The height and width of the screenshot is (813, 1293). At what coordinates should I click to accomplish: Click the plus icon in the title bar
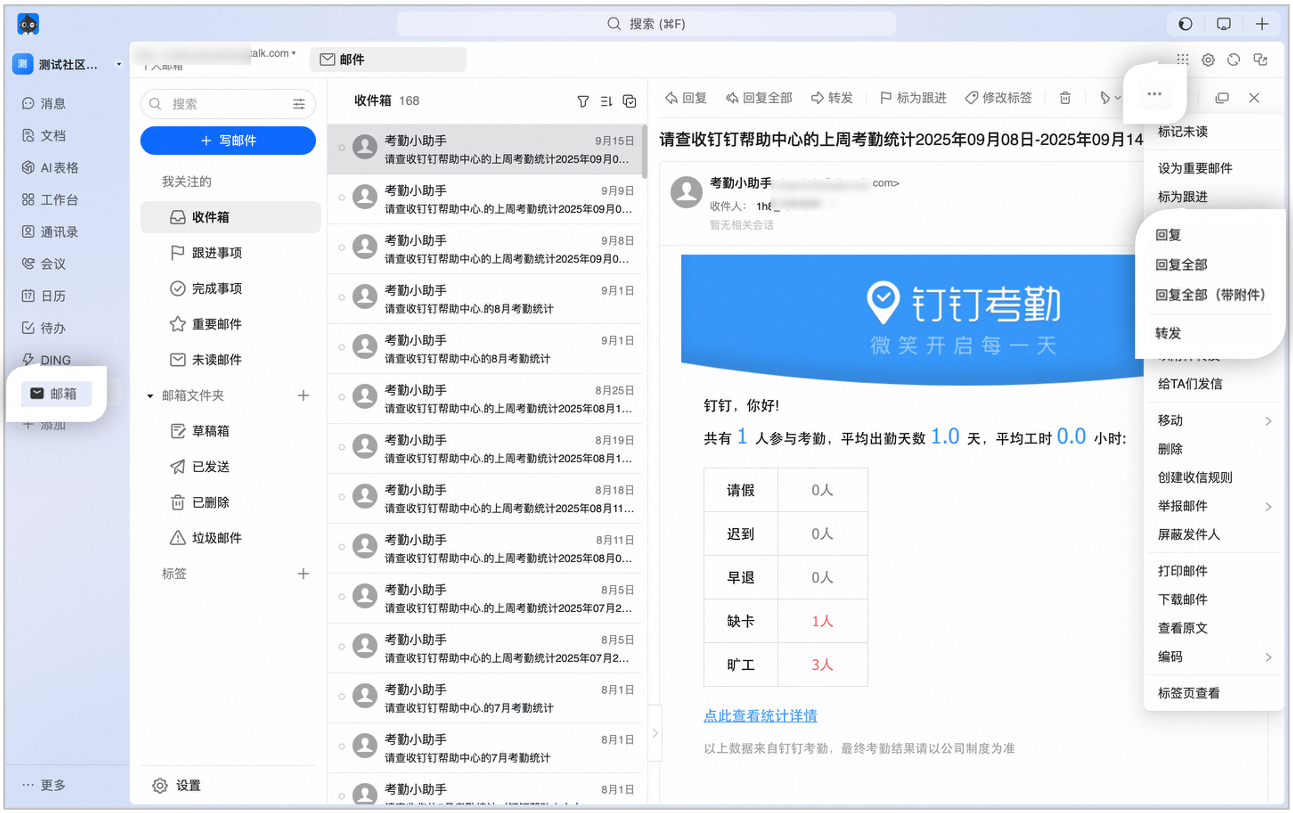[1262, 24]
